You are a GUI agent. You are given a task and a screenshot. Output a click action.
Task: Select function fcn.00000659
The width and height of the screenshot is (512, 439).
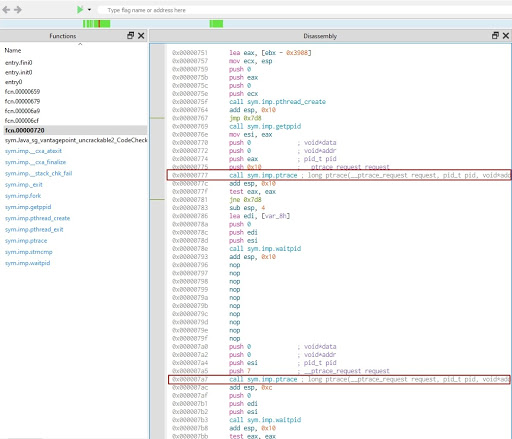[x=22, y=92]
